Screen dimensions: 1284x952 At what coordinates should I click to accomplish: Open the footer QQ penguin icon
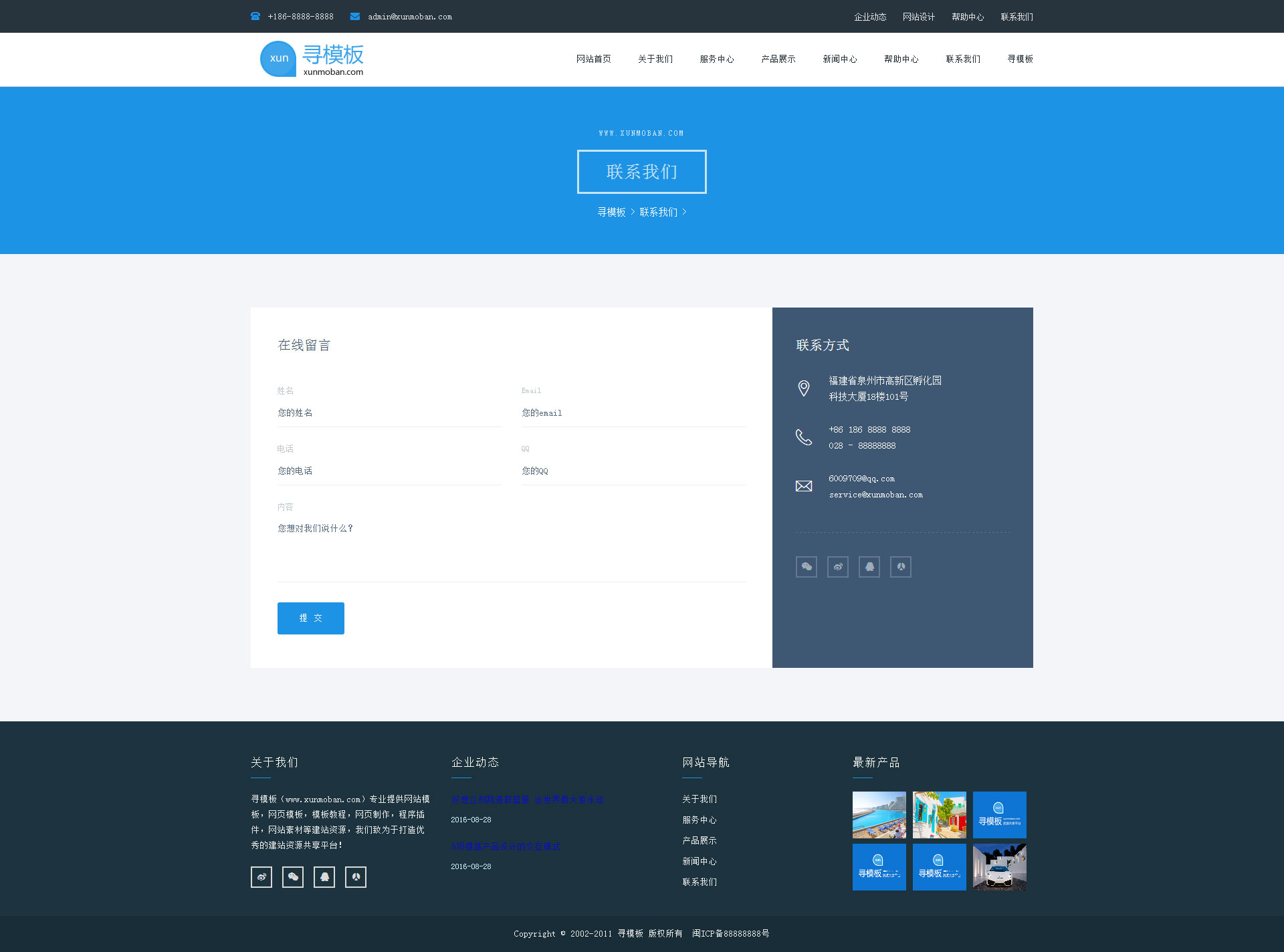coord(324,877)
